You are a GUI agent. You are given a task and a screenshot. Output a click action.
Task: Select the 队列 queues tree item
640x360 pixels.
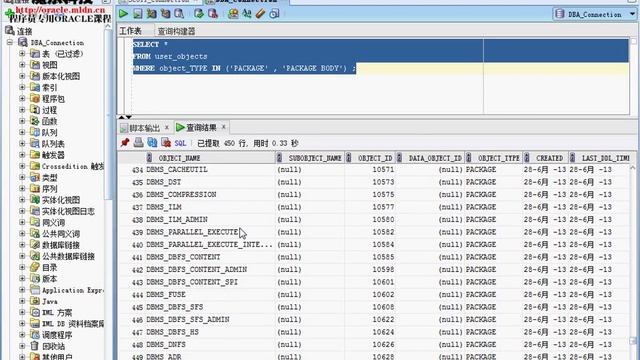point(49,133)
